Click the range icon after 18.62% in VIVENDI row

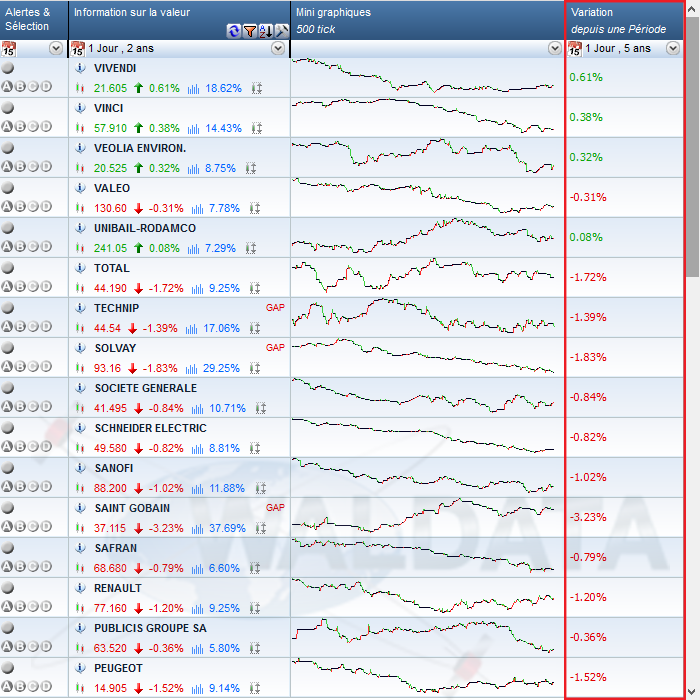(256, 88)
